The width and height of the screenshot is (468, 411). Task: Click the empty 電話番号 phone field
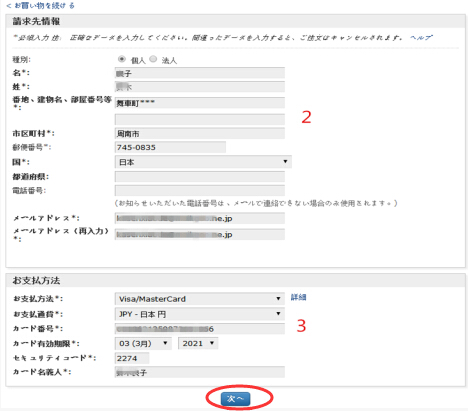click(200, 191)
